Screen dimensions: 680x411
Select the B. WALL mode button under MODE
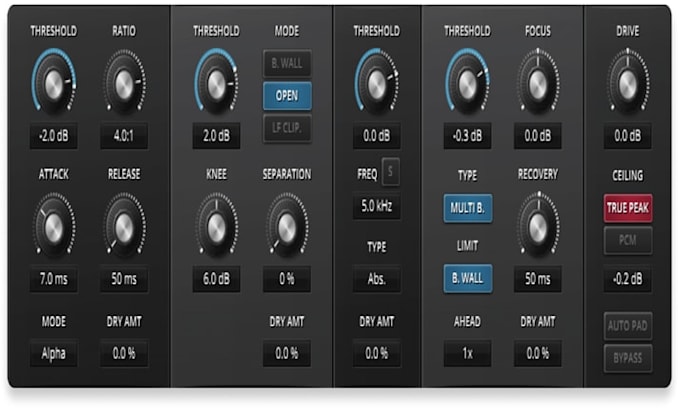(x=287, y=64)
